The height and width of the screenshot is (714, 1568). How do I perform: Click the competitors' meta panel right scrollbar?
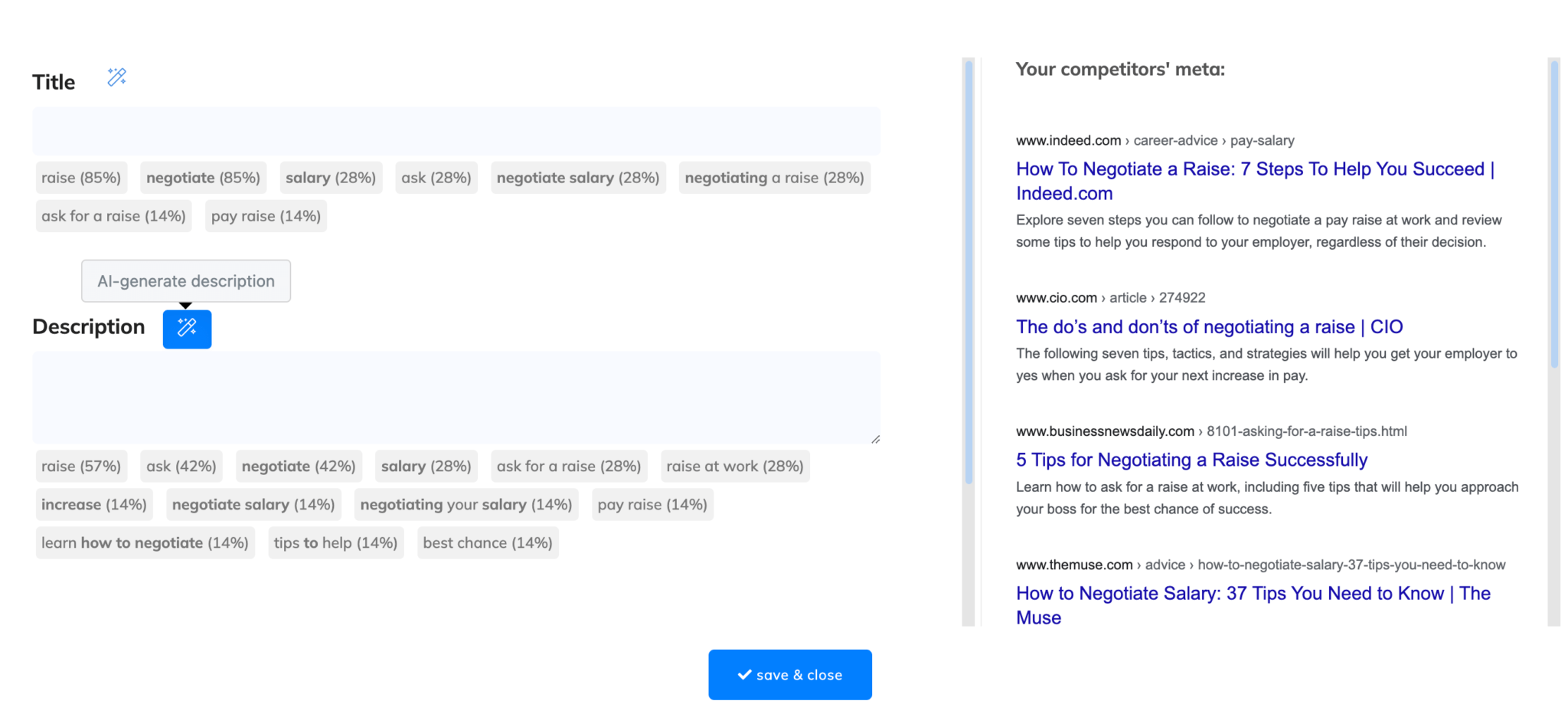coord(1553,215)
